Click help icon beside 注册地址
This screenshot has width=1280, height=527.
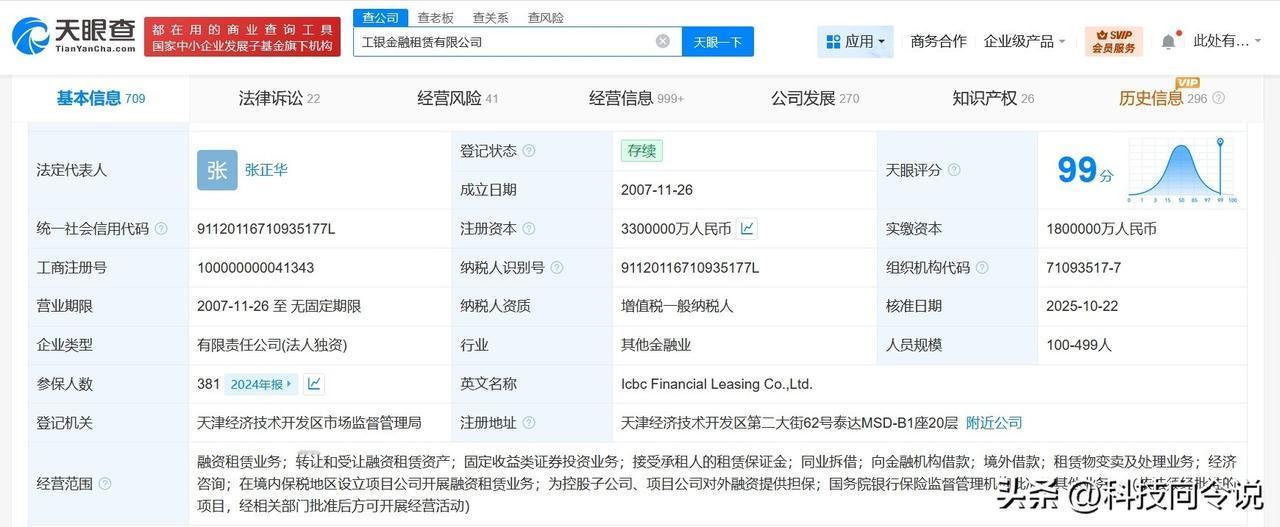[x=529, y=423]
